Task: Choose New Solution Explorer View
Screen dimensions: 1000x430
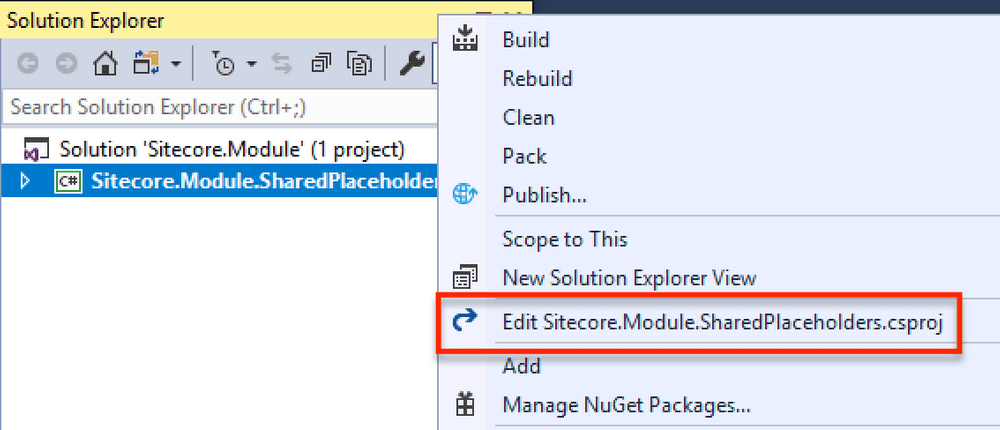Action: tap(629, 278)
